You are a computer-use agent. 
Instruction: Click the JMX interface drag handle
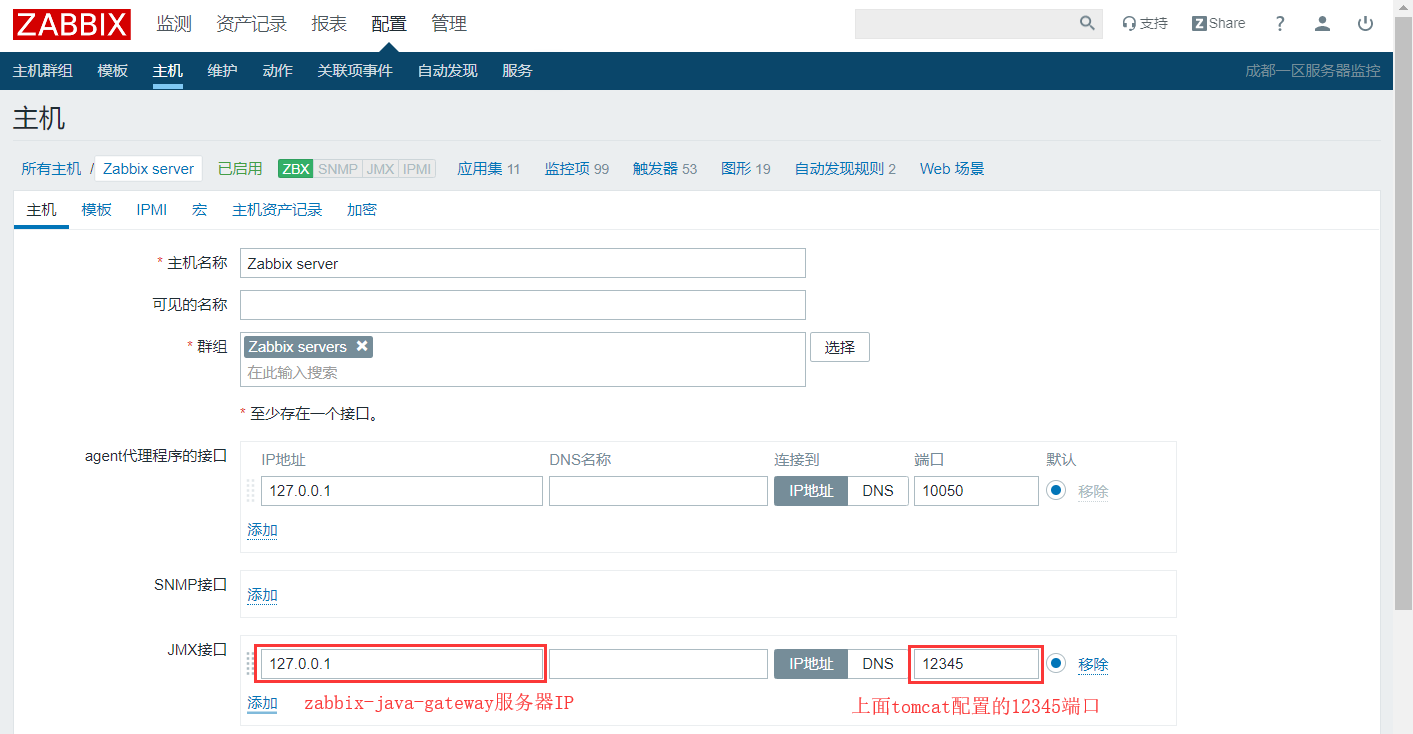point(250,664)
